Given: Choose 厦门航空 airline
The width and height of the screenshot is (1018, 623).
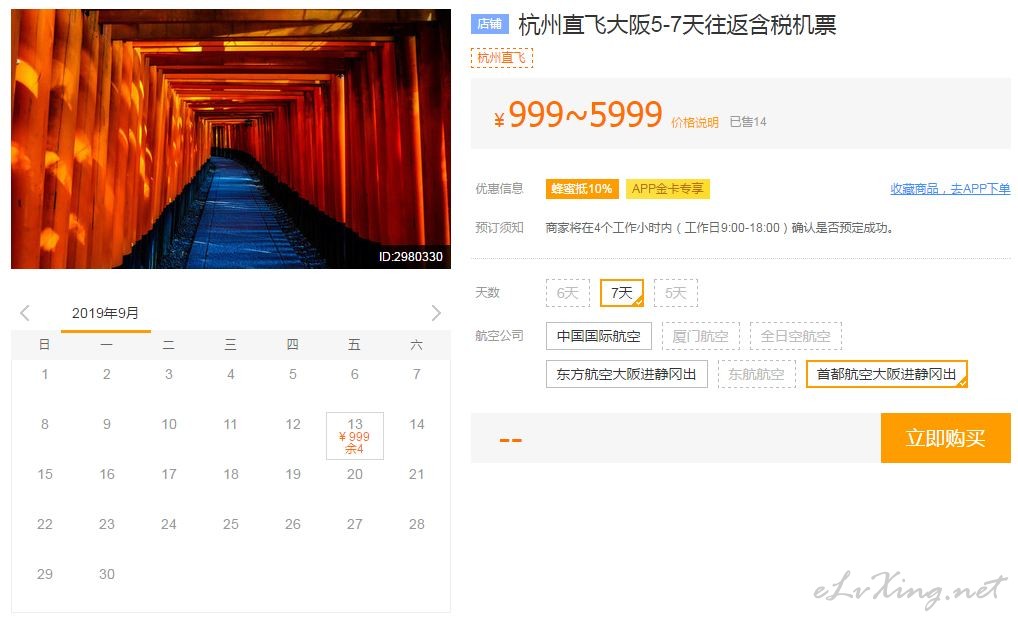Looking at the screenshot, I should coord(701,336).
